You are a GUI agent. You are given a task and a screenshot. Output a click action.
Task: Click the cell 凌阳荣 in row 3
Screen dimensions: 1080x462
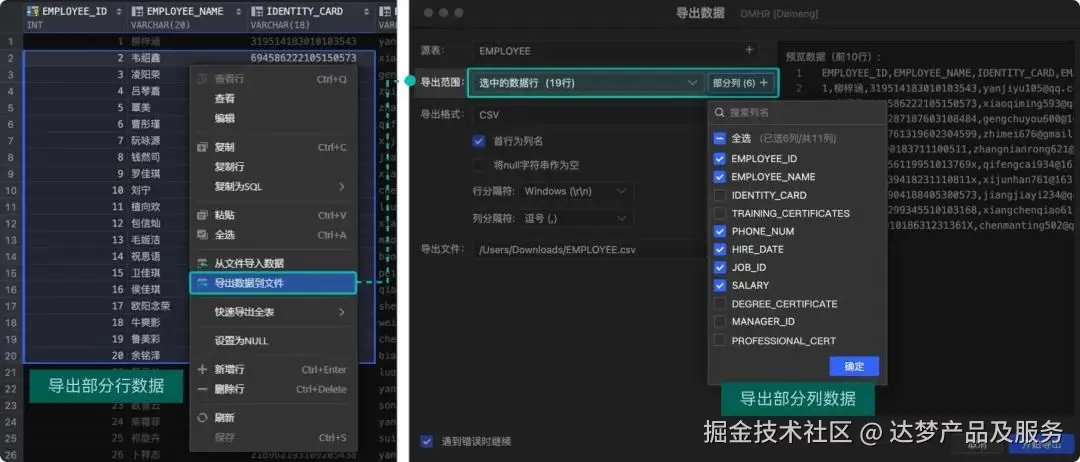pos(145,74)
